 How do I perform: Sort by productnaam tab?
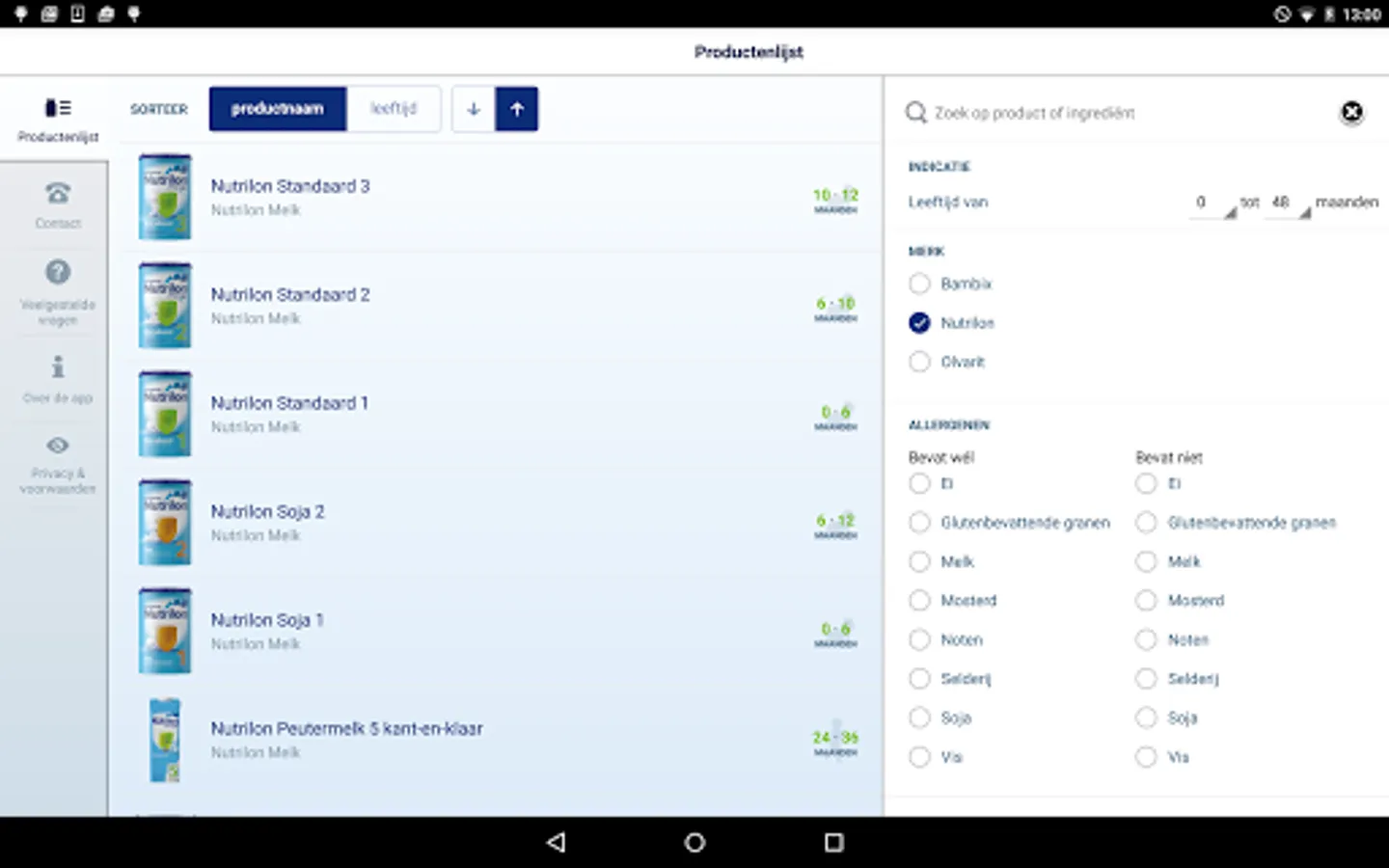point(278,109)
